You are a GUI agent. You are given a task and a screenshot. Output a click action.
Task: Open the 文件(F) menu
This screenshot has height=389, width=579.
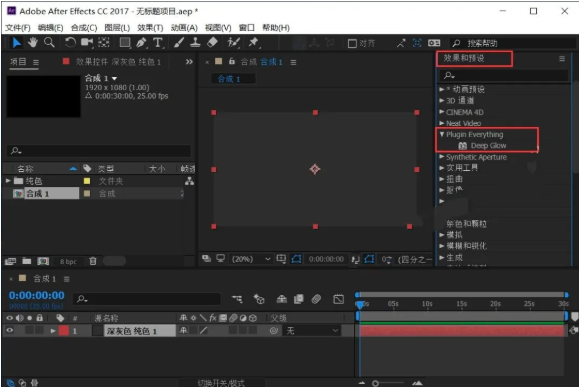[x=18, y=28]
